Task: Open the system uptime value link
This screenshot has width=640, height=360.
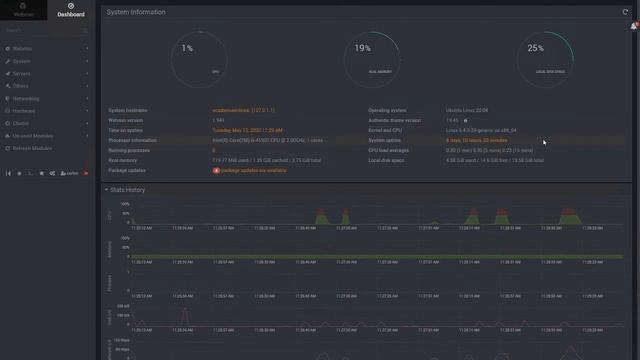Action: click(477, 140)
